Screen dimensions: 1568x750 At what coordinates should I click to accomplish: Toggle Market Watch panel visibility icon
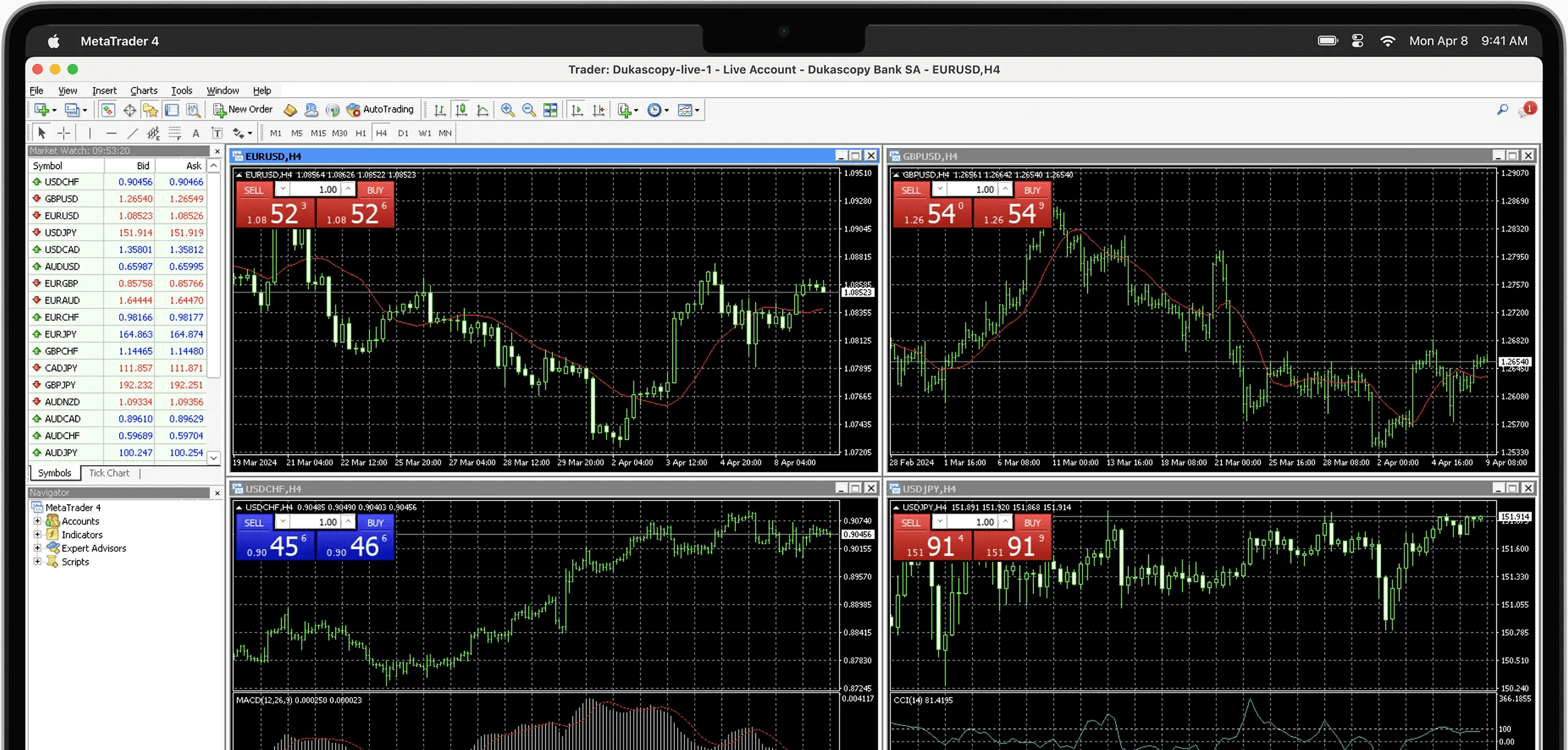tap(108, 110)
